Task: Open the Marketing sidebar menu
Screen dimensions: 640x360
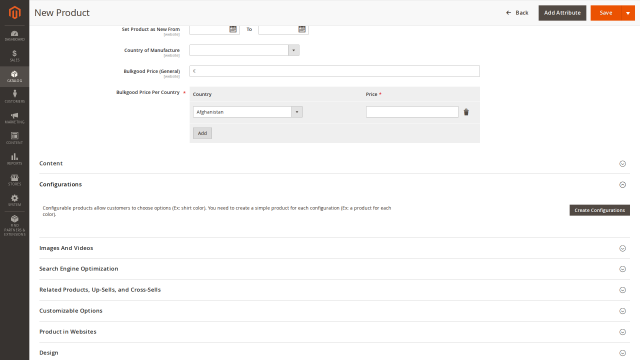Action: 14,118
